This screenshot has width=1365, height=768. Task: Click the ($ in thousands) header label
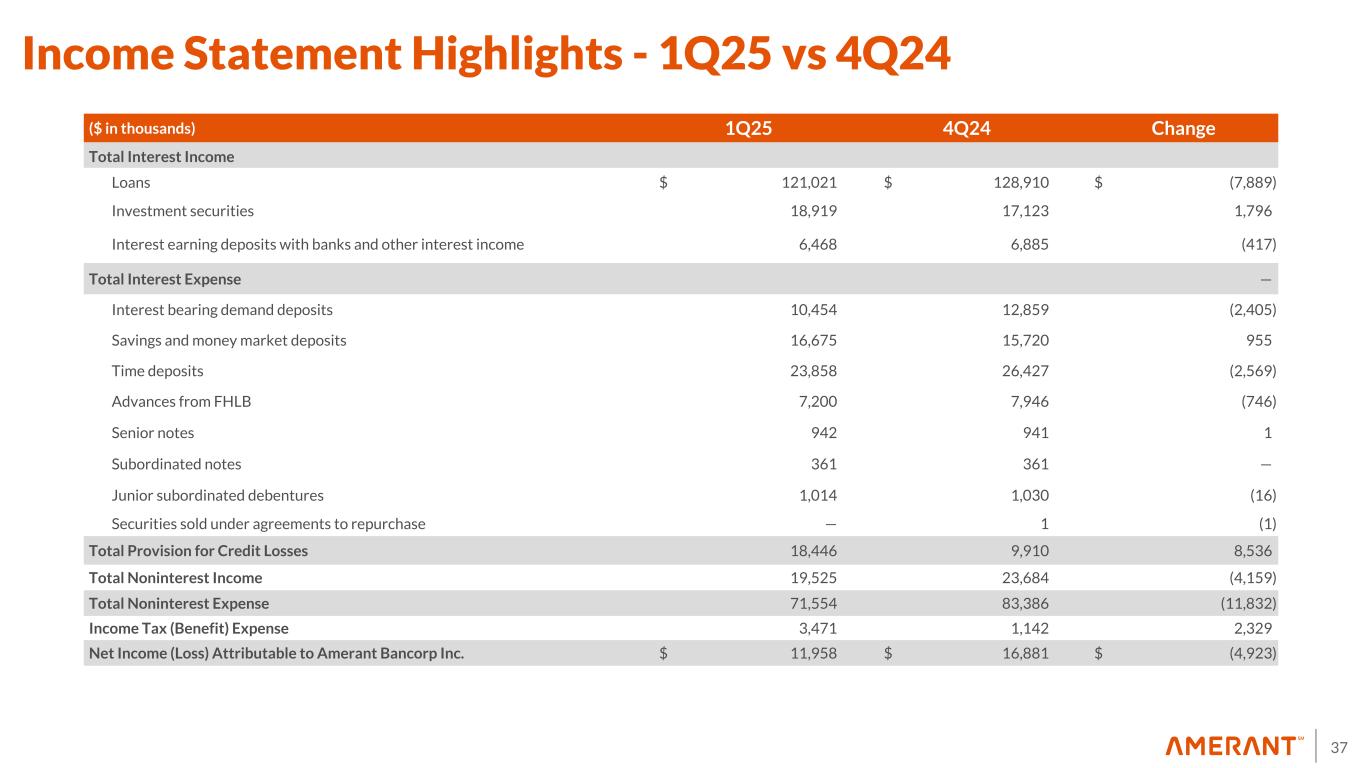pos(143,128)
